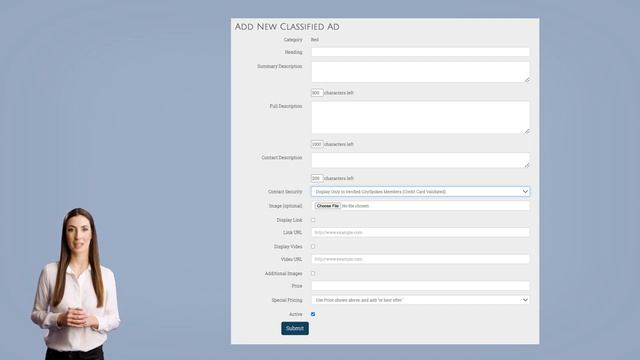This screenshot has height=360, width=640.
Task: Click the Choose File button
Action: click(328, 206)
